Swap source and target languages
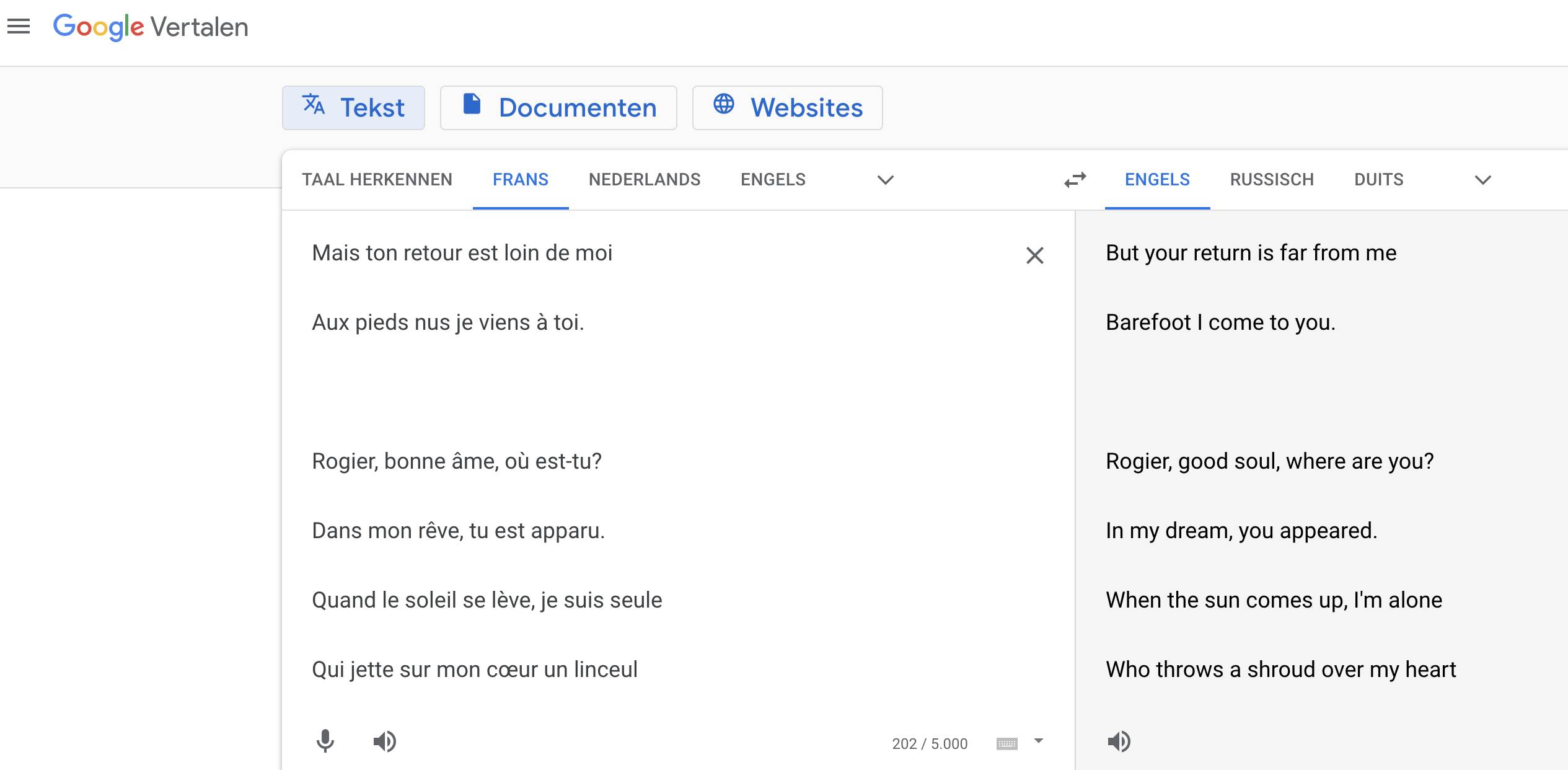 tap(1075, 180)
